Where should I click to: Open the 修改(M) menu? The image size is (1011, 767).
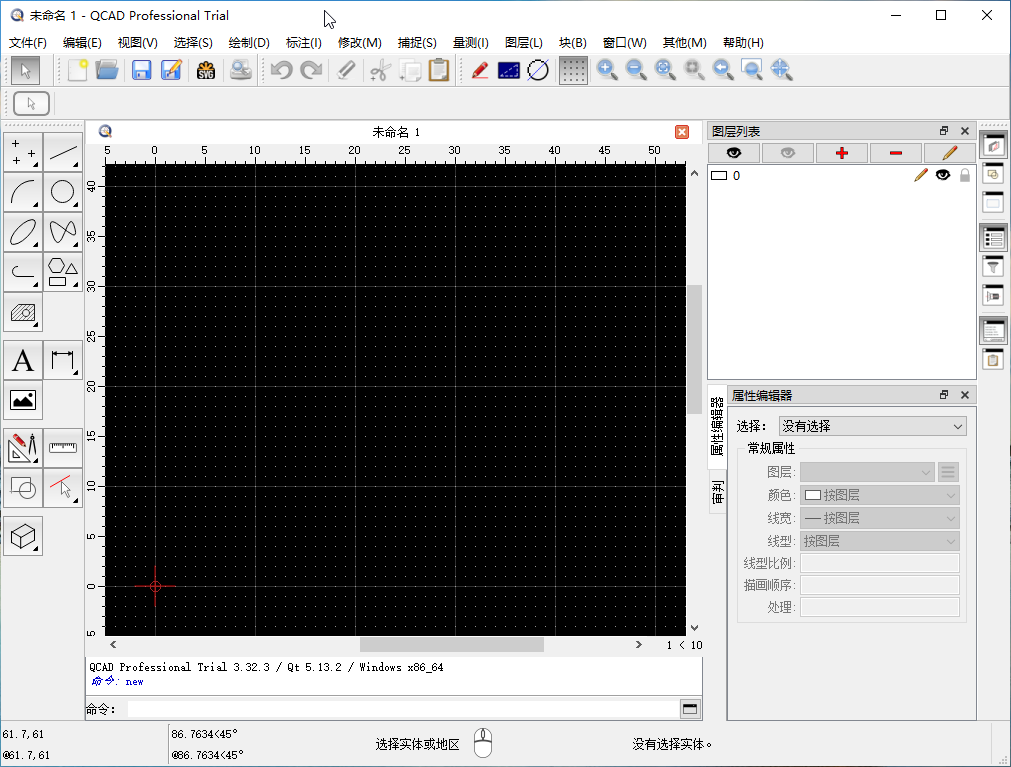(360, 43)
